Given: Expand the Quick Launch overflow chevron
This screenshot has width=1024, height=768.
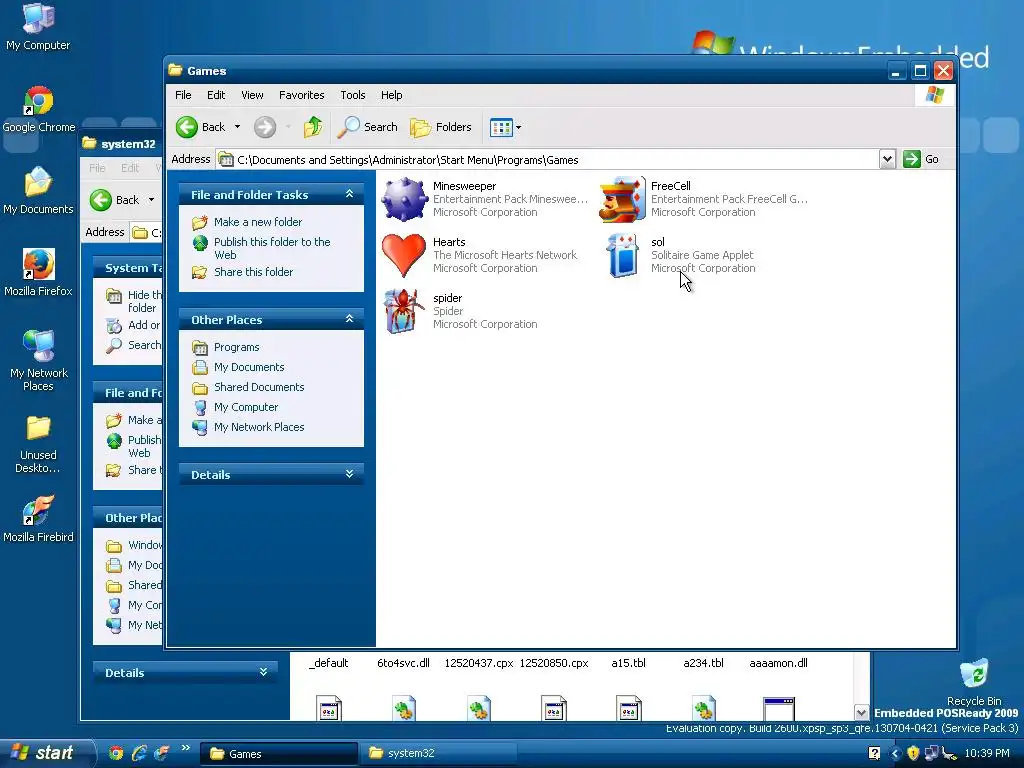Looking at the screenshot, I should click(x=185, y=748).
